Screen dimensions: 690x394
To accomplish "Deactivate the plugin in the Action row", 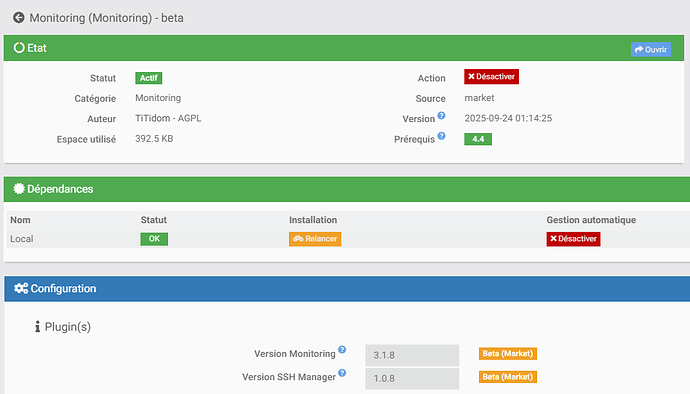I will point(491,77).
